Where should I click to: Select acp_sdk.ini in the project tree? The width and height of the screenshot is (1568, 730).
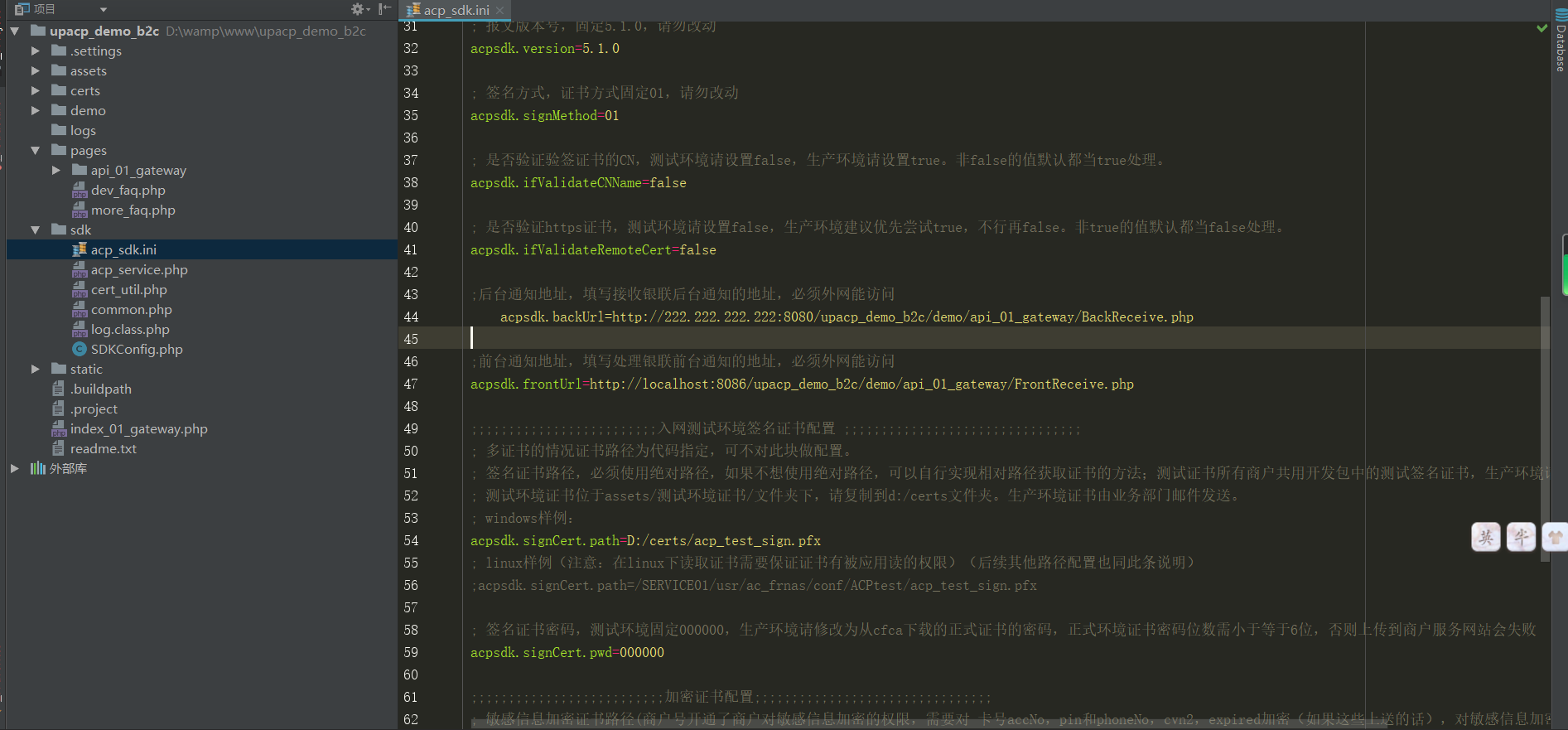(123, 250)
